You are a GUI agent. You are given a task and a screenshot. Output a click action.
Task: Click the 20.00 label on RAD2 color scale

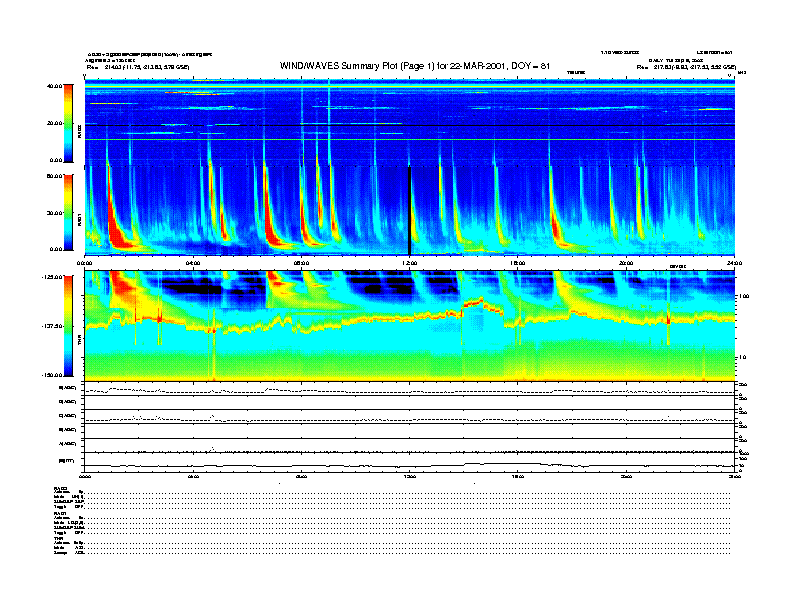point(55,123)
